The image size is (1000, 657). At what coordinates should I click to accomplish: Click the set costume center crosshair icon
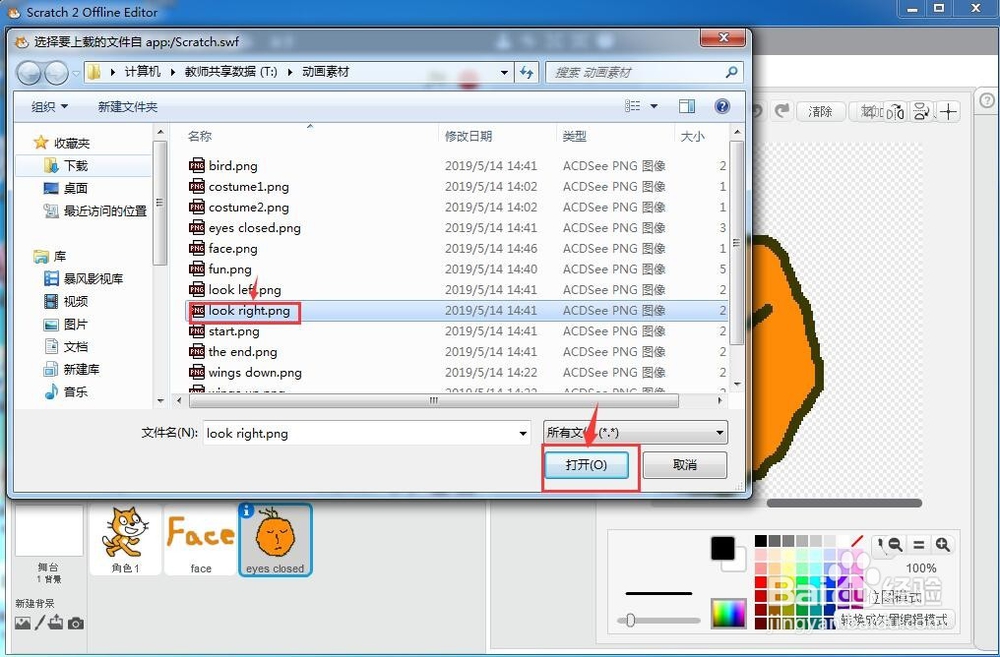point(948,112)
